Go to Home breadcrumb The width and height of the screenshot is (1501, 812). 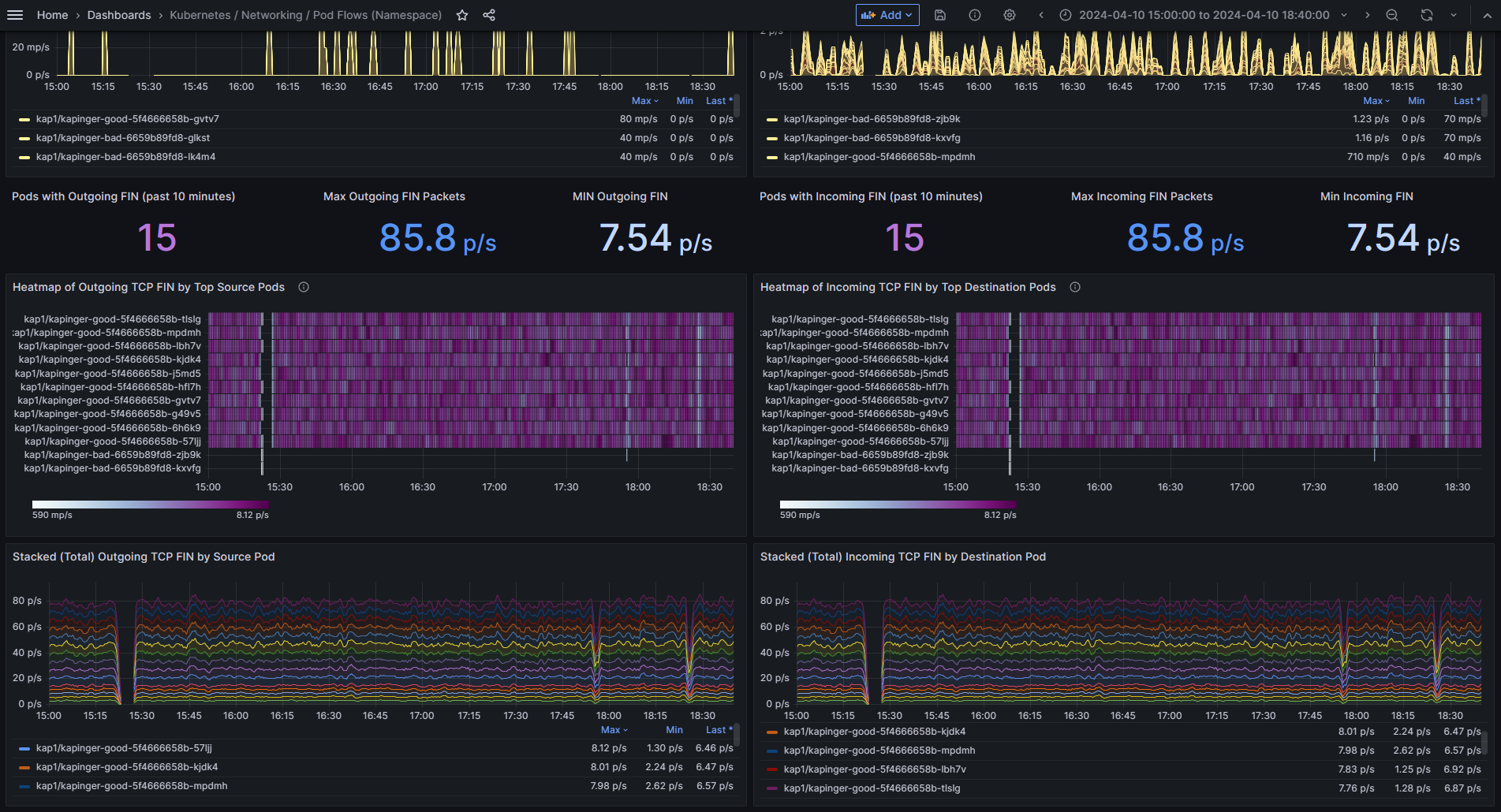tap(52, 15)
